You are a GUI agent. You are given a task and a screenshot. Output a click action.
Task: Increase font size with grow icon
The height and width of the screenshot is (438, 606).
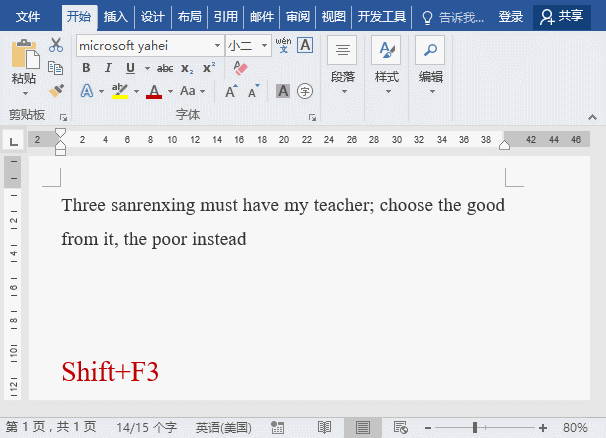(x=231, y=92)
